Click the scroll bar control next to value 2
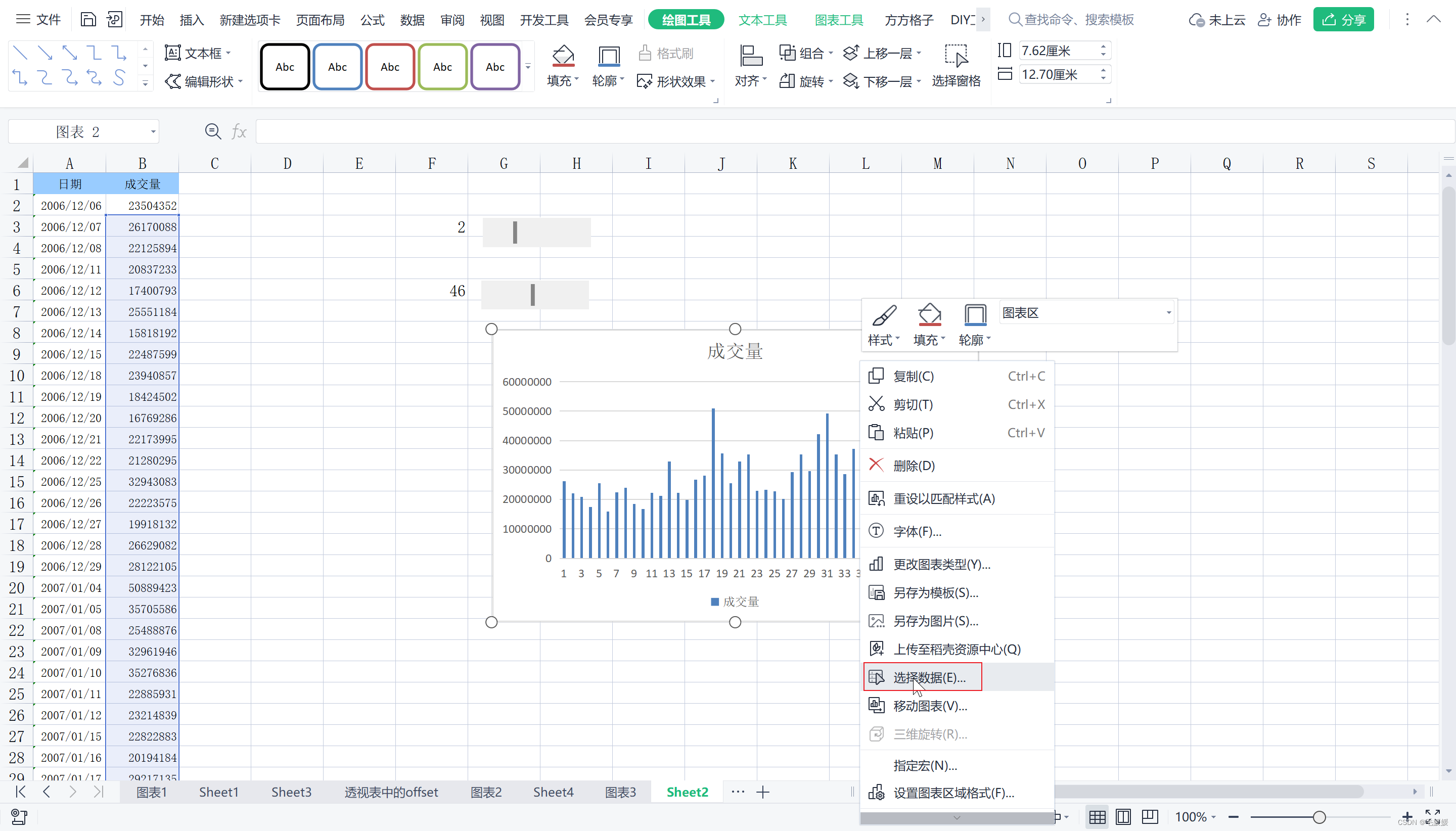Screen dimensions: 1456x831 pos(536,233)
